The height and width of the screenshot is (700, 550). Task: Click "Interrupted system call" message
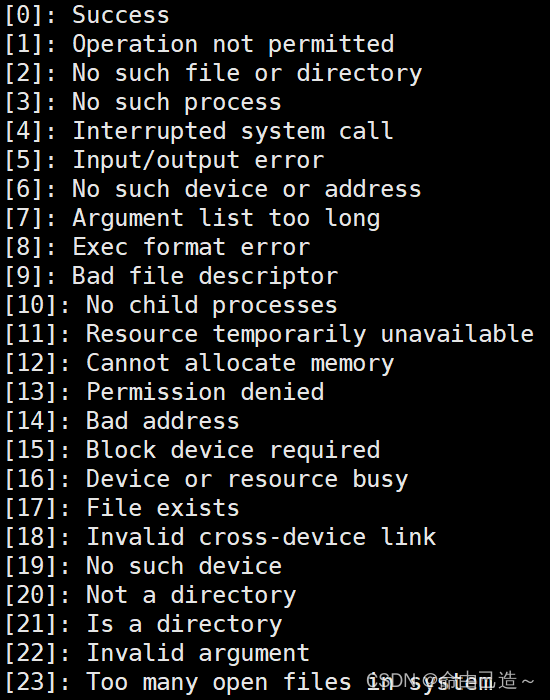click(x=233, y=131)
